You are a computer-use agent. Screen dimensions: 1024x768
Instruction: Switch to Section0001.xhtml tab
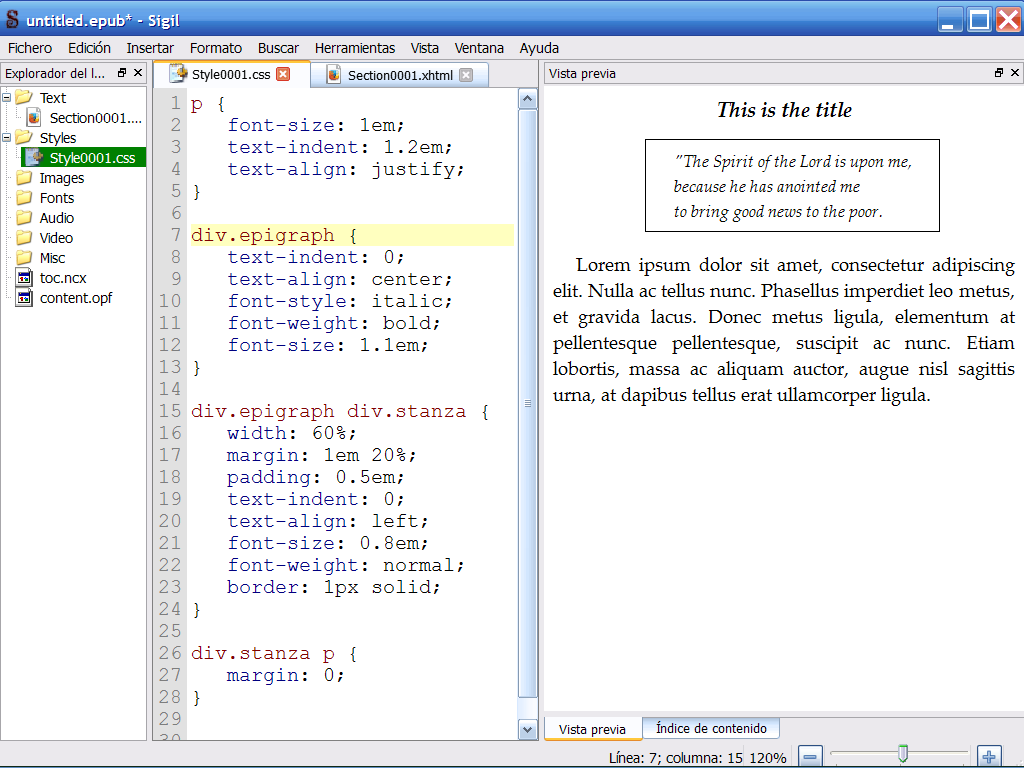point(400,75)
